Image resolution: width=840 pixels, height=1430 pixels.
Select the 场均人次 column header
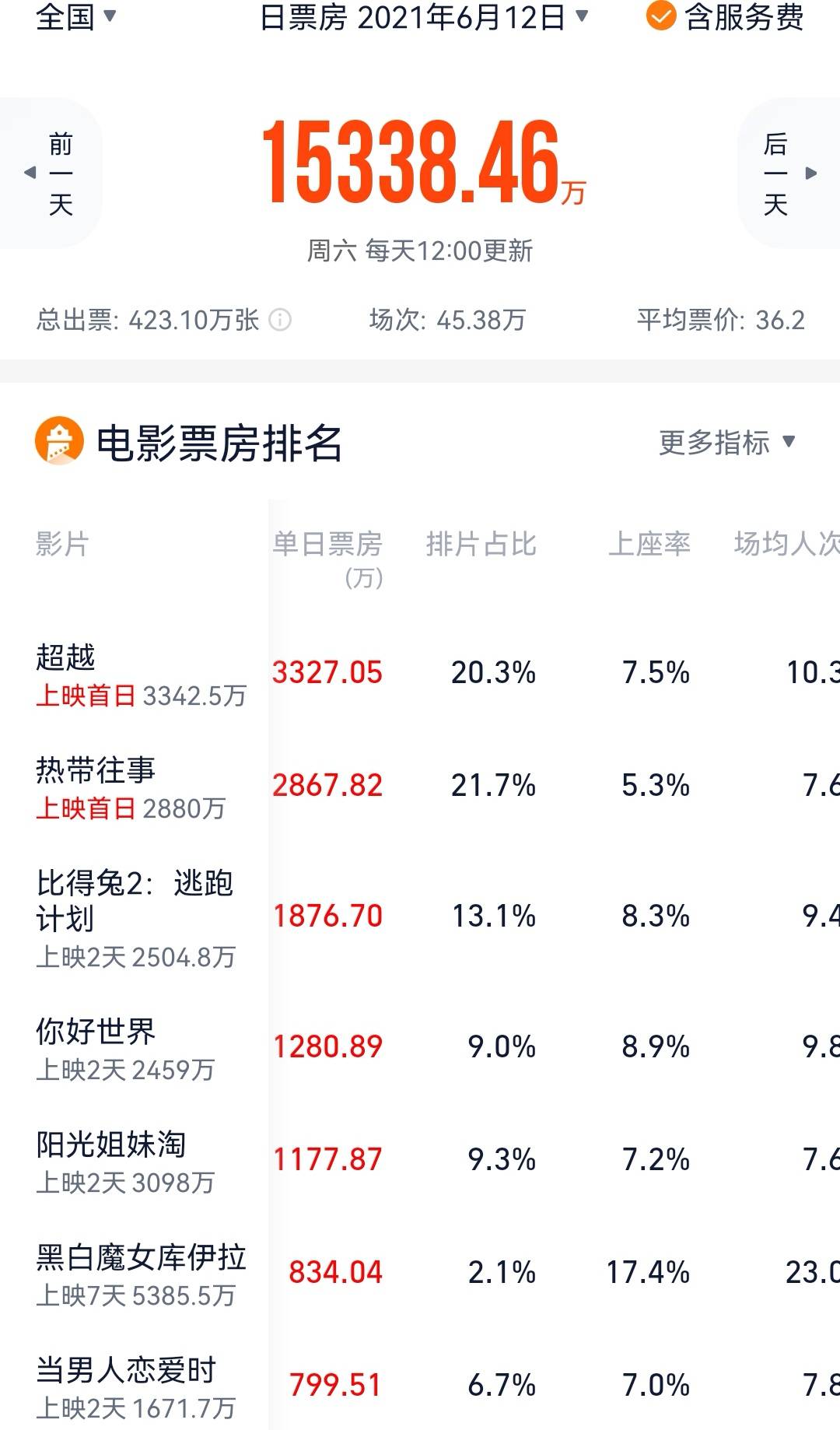point(786,544)
